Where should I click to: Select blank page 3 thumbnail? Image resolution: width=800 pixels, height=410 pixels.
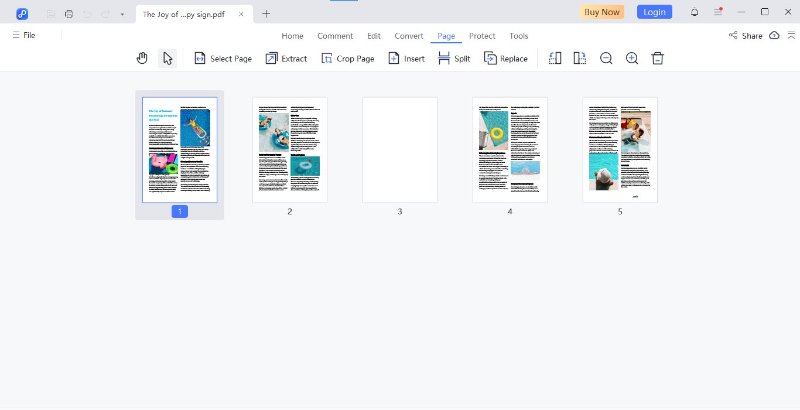[400, 150]
